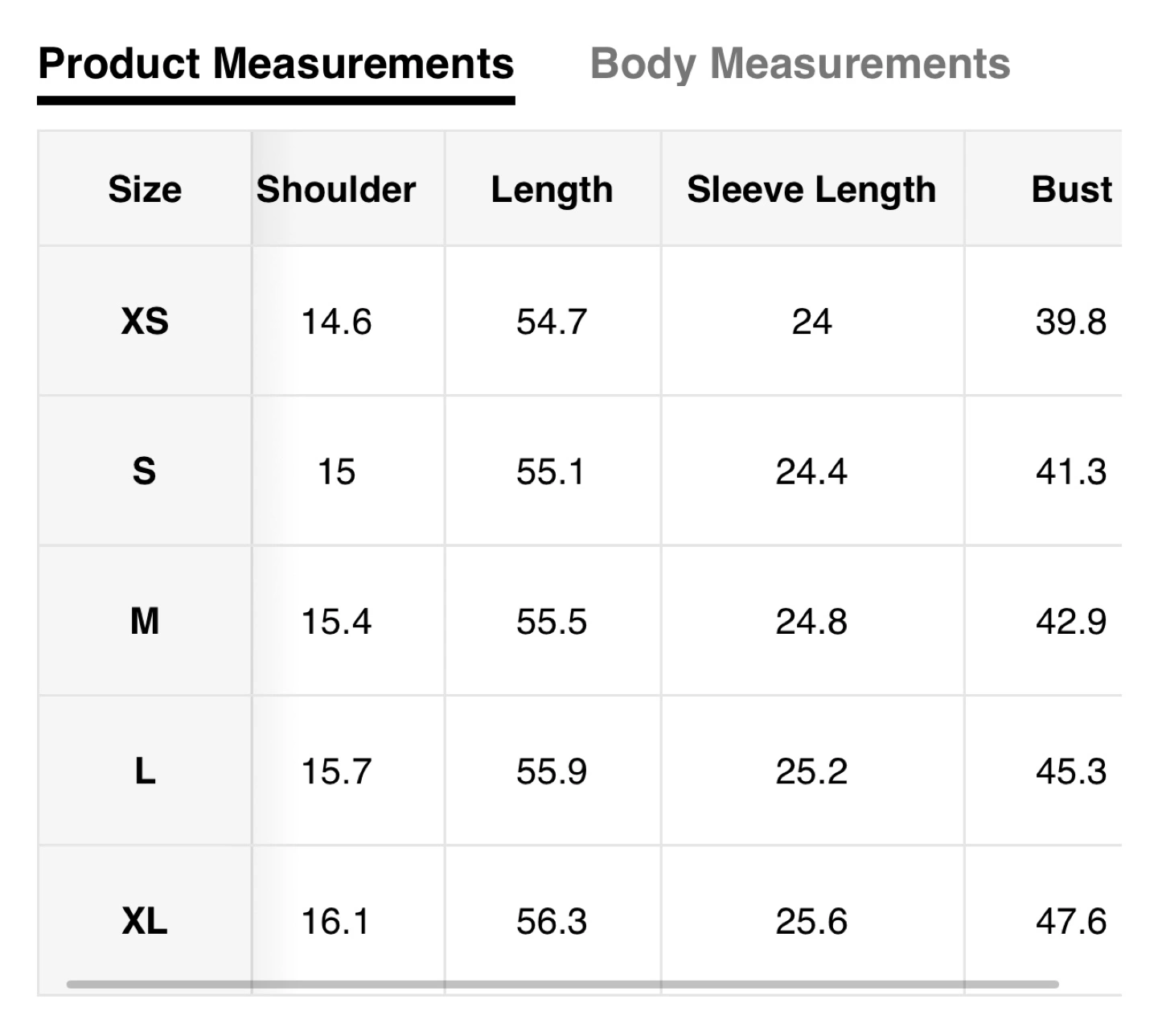Screen dimensions: 1158x1036
Task: Click the 45.3 bust value for L
Action: [x=1071, y=771]
